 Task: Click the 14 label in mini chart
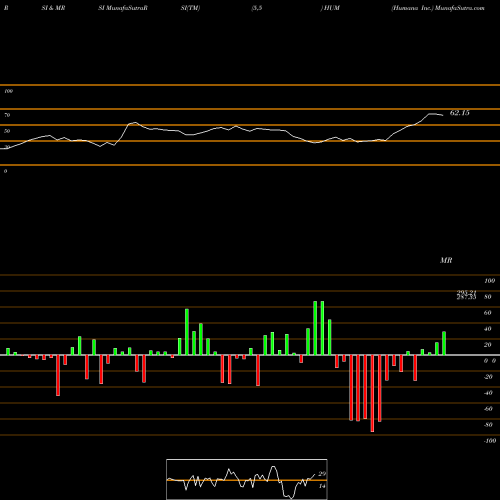[322, 486]
